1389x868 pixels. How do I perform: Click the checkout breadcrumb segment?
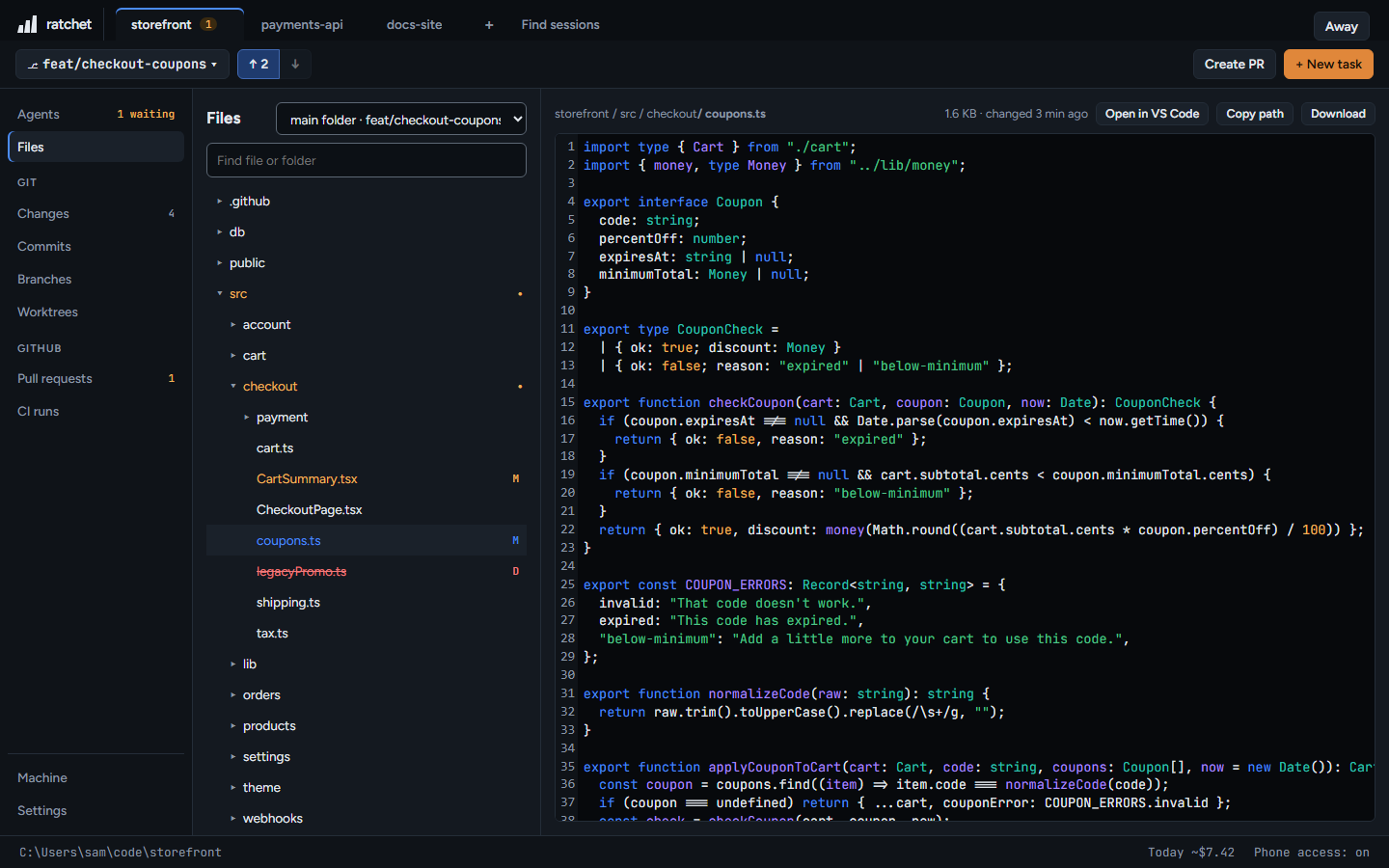coord(671,114)
